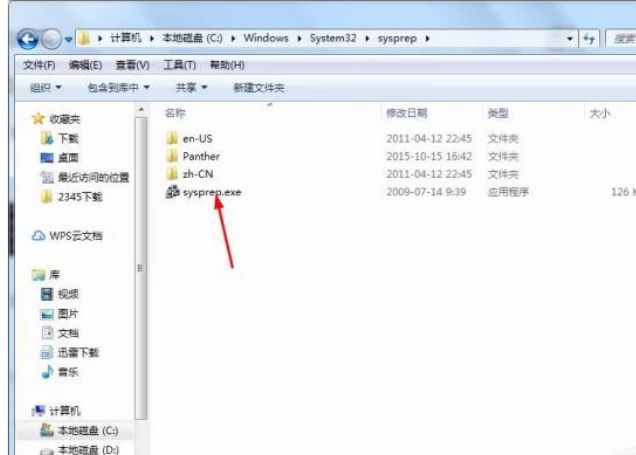
Task: Expand the 组织 dropdown menu
Action: [x=45, y=87]
